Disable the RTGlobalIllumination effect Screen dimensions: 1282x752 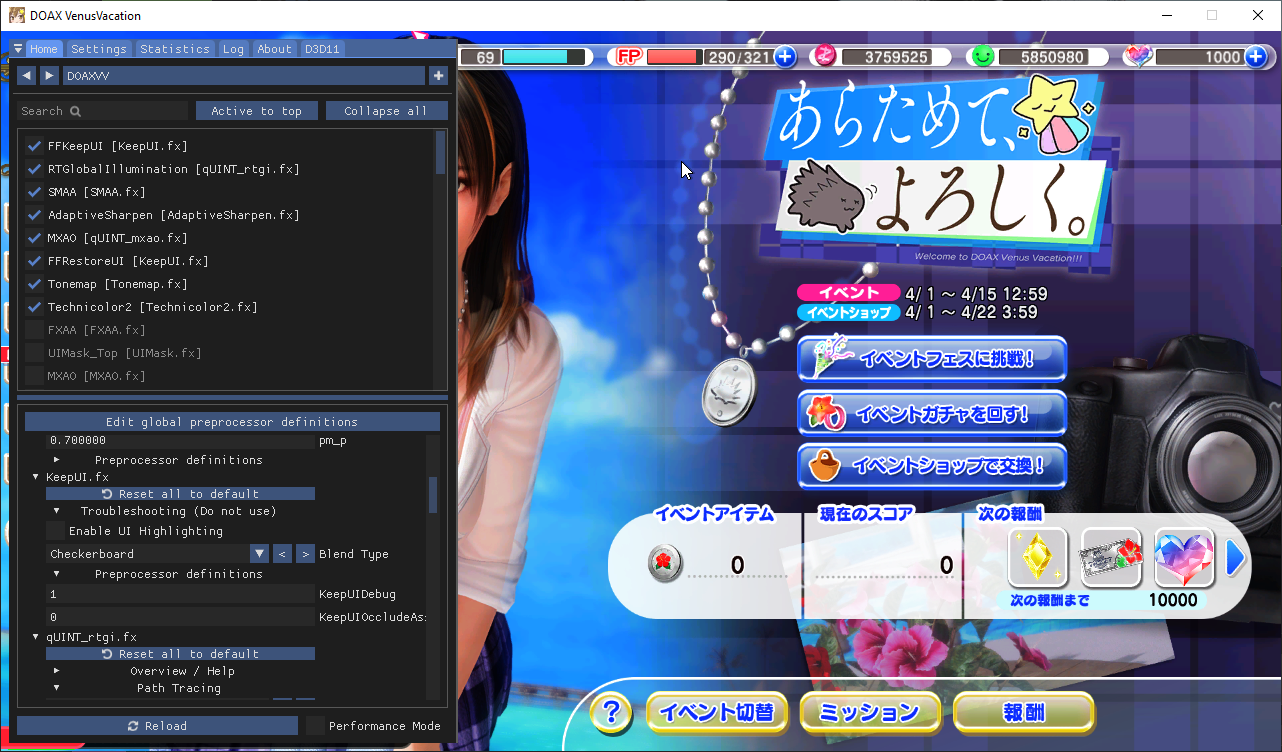pos(35,169)
